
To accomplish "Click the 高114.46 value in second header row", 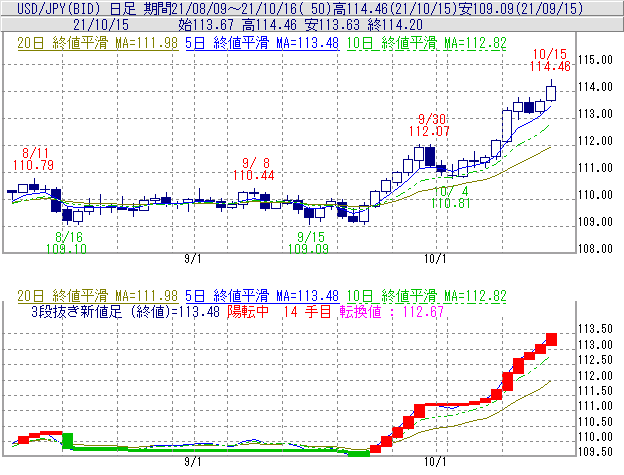I will [269, 25].
